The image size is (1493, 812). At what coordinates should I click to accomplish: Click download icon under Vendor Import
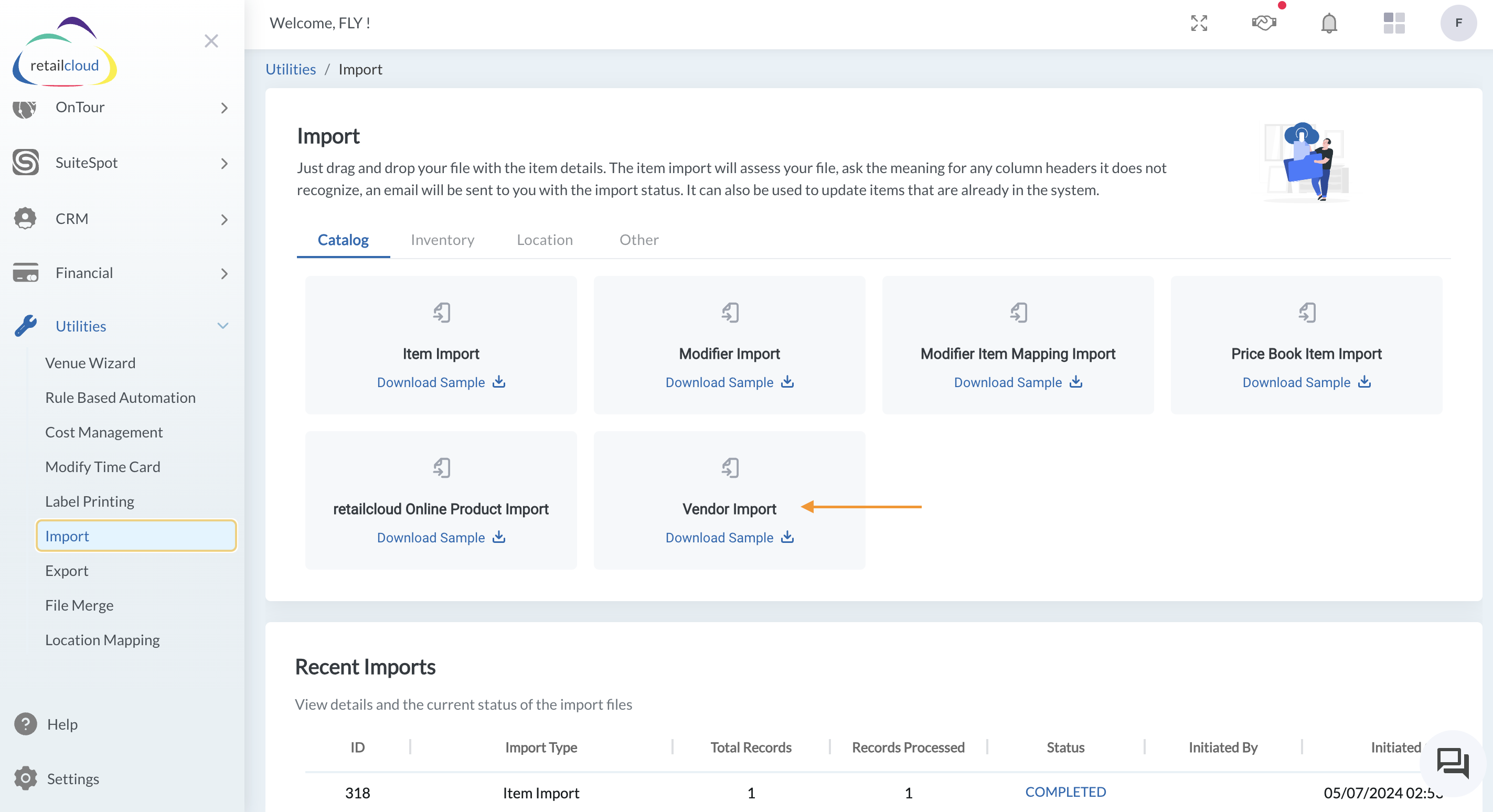pyautogui.click(x=787, y=537)
